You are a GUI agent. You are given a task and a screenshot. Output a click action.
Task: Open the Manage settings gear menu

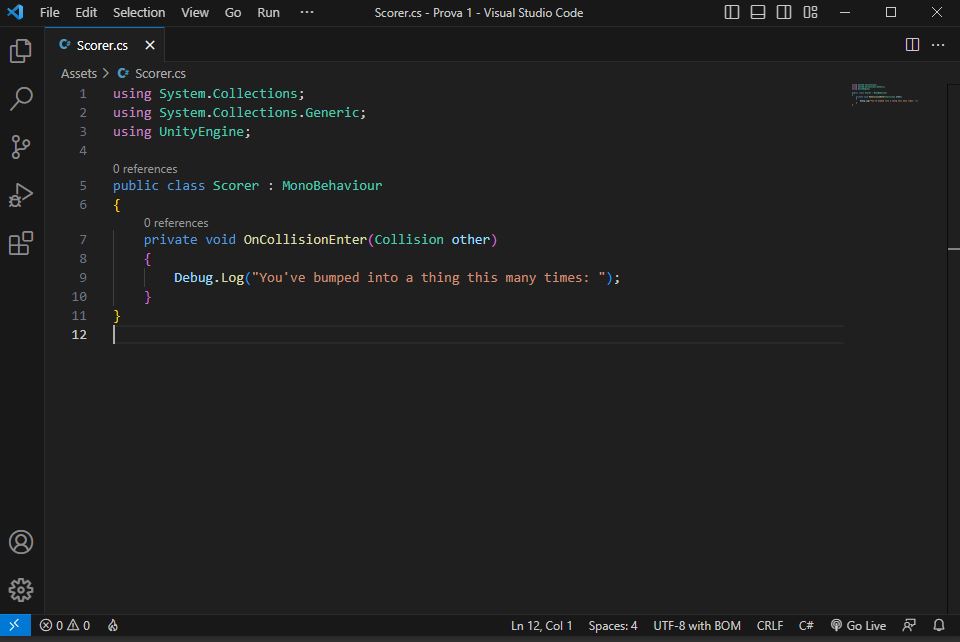(21, 589)
